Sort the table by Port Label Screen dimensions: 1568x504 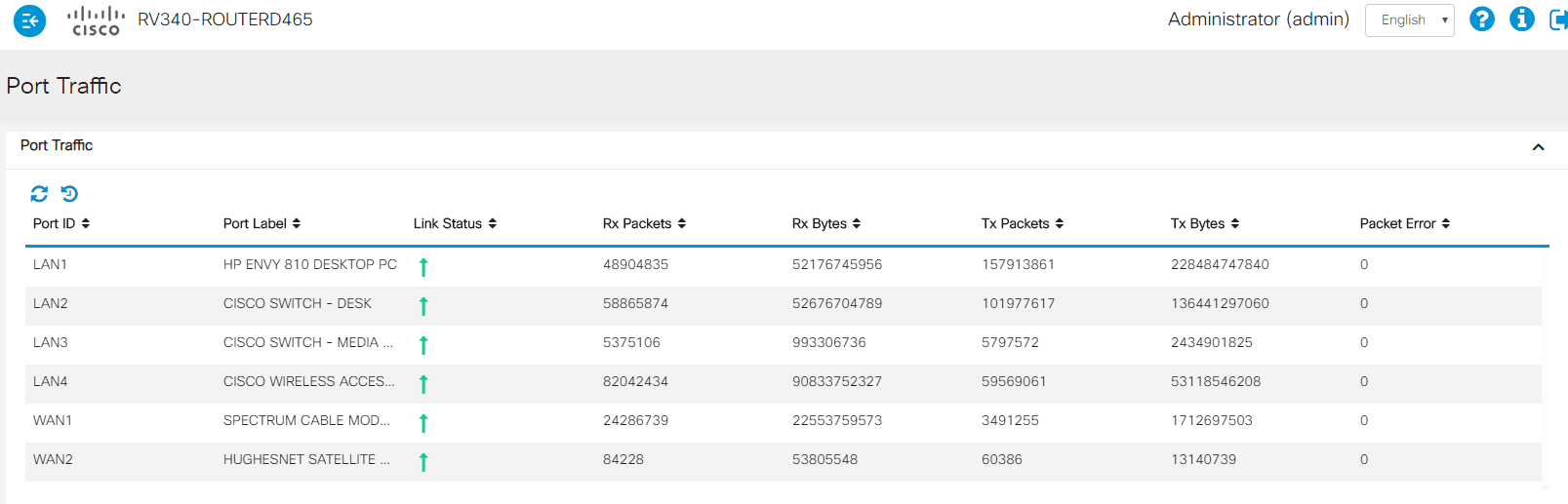(x=261, y=223)
